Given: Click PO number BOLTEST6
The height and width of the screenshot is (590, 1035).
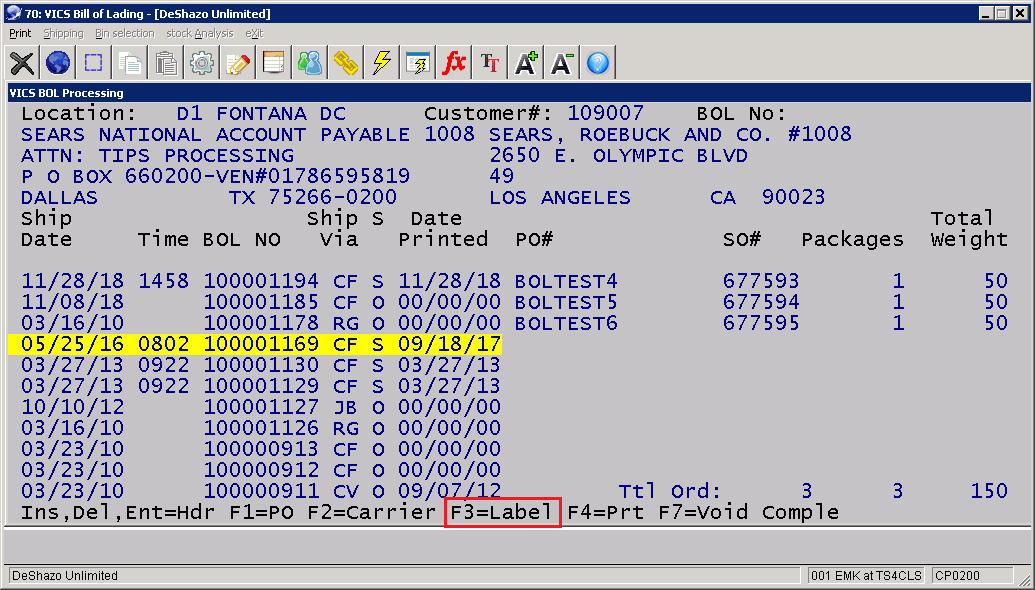Looking at the screenshot, I should click(566, 324).
